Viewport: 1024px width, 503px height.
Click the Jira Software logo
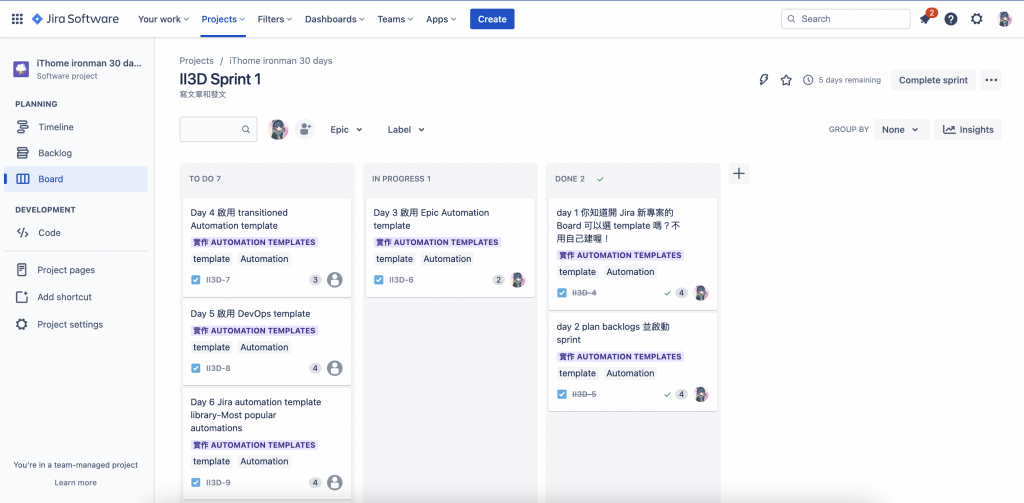coord(75,19)
